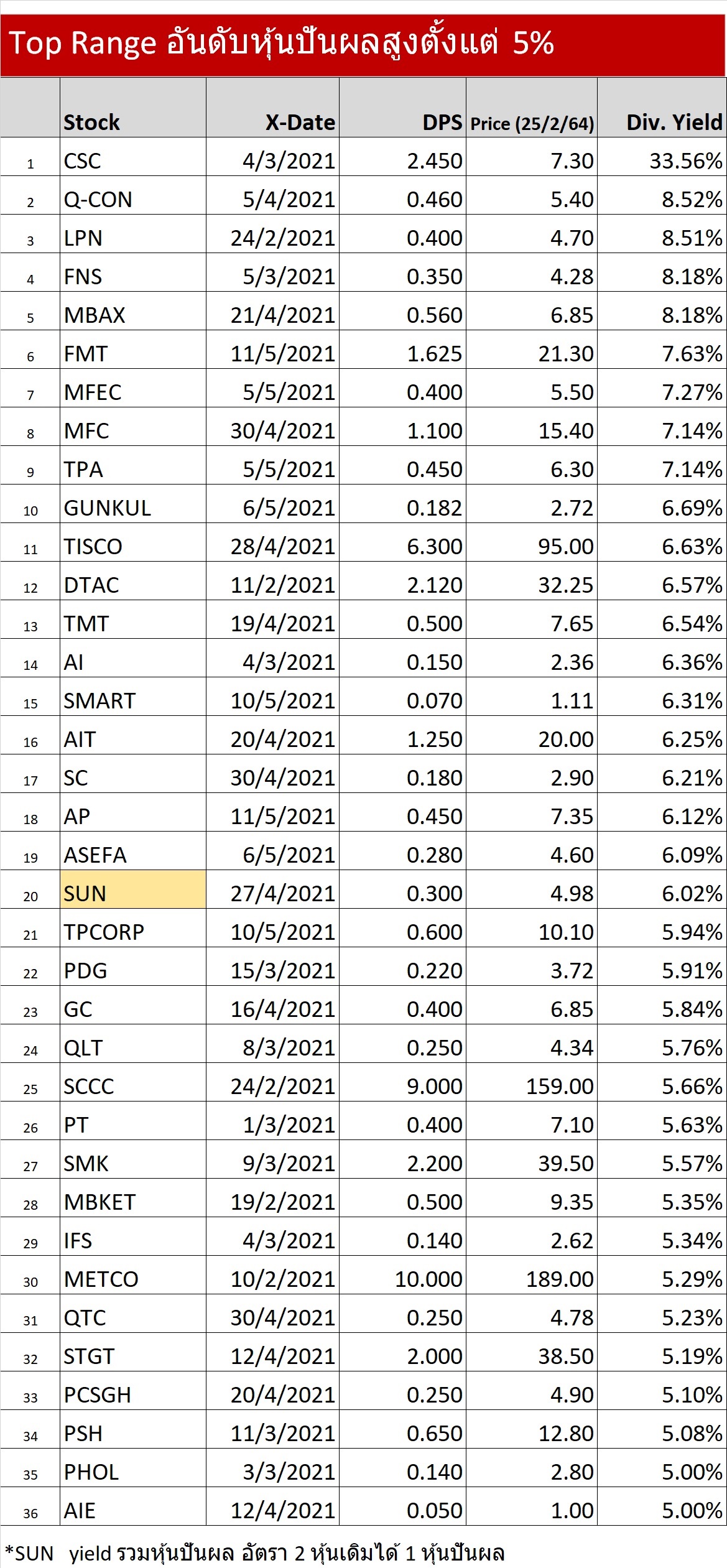Select the AIE stock cell

coord(133,1506)
